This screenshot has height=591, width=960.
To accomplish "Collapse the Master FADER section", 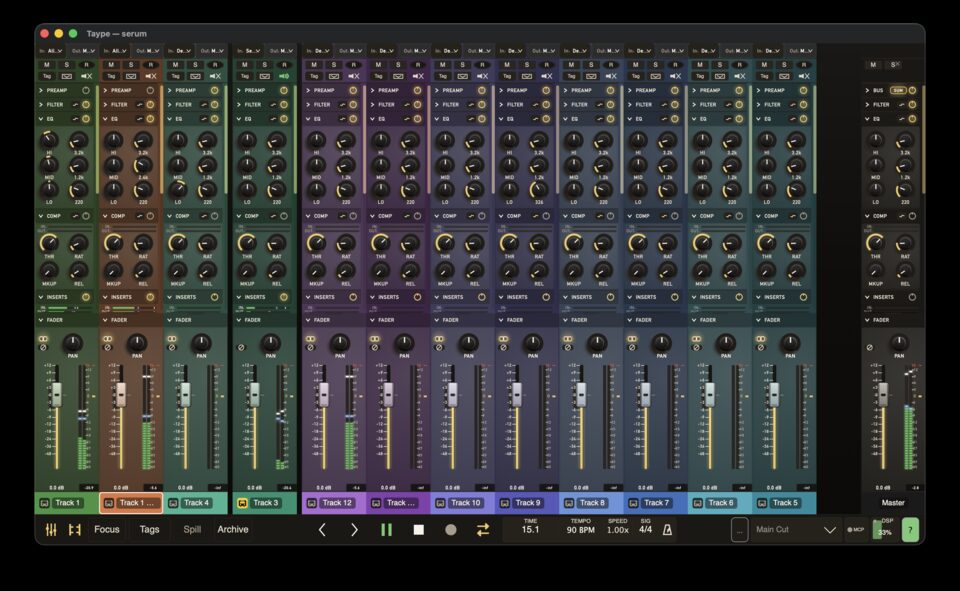I will [x=868, y=320].
